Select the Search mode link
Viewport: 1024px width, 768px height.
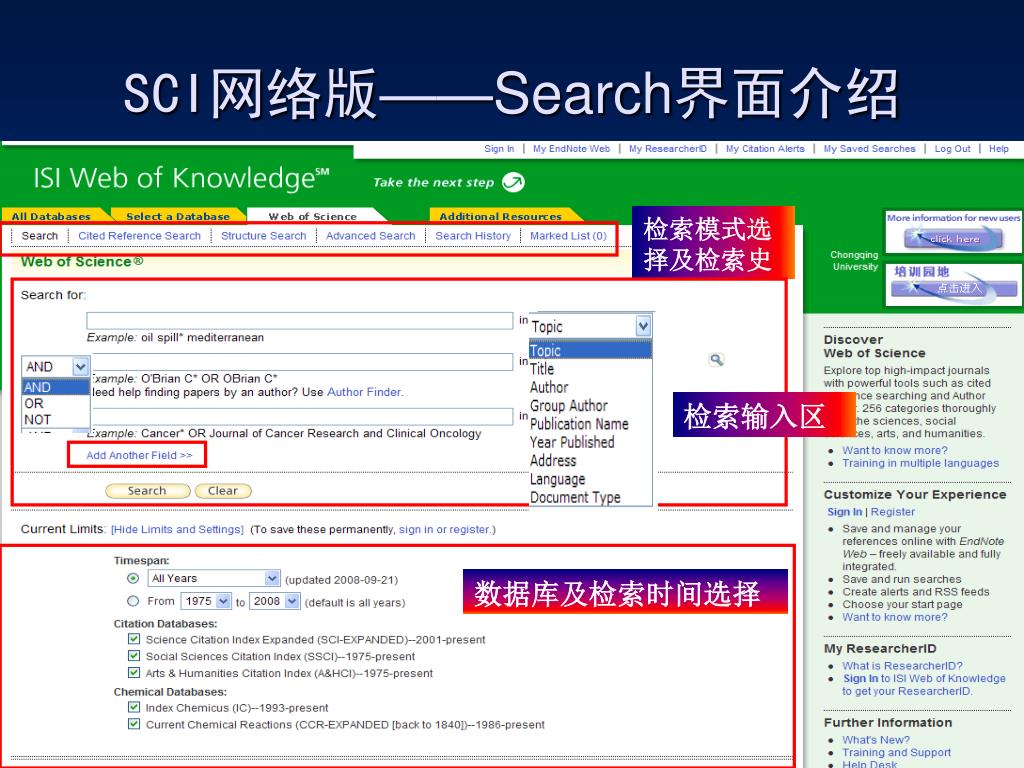[40, 236]
